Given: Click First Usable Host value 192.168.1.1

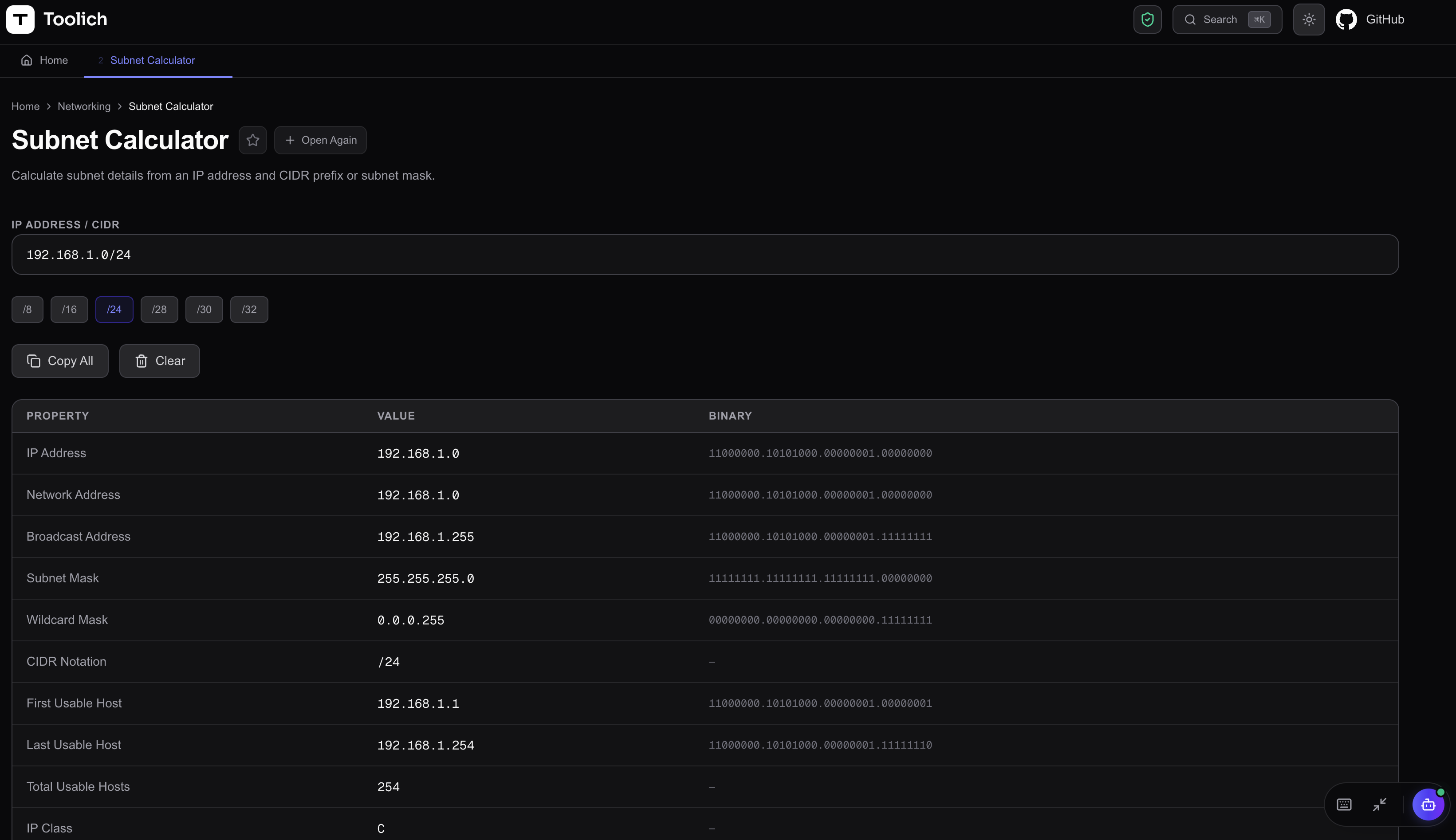Looking at the screenshot, I should tap(418, 704).
